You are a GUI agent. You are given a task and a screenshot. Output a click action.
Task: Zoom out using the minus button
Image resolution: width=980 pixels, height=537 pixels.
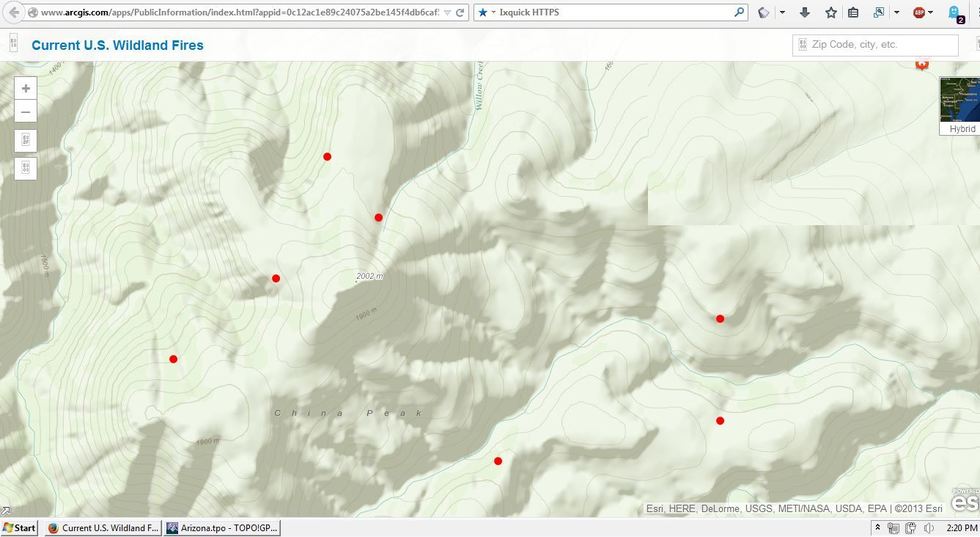(x=26, y=112)
